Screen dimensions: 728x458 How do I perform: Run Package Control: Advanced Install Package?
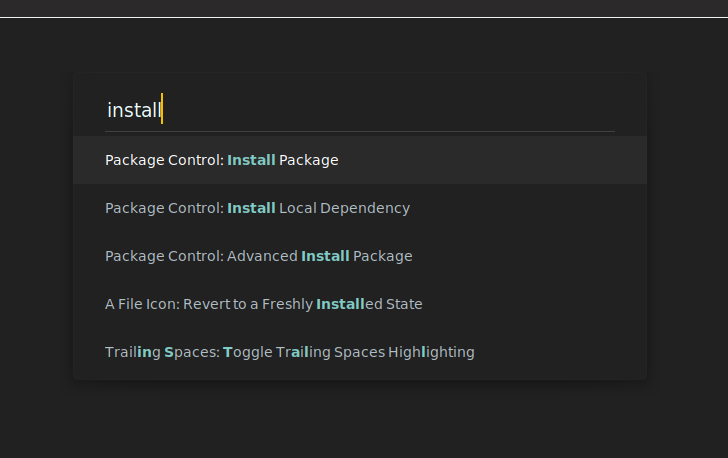coord(258,256)
